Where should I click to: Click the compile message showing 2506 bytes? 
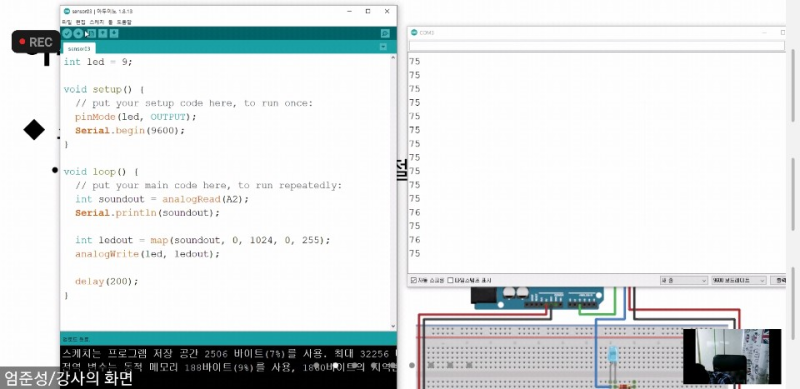click(228, 353)
